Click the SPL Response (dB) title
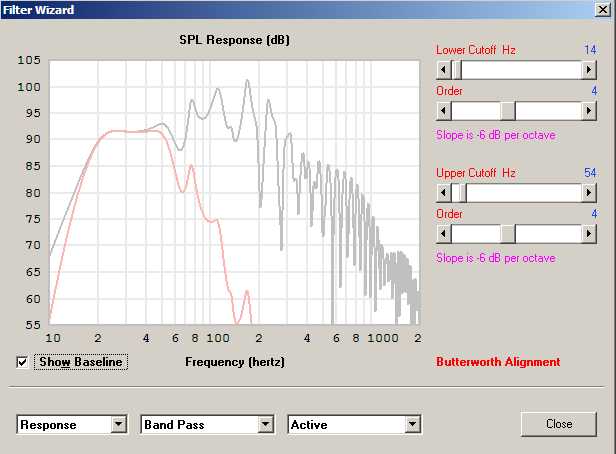 pos(234,40)
